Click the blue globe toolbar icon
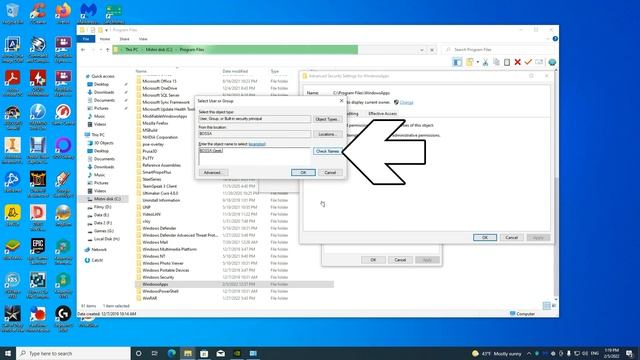This screenshot has width=640, height=360. click(552, 62)
